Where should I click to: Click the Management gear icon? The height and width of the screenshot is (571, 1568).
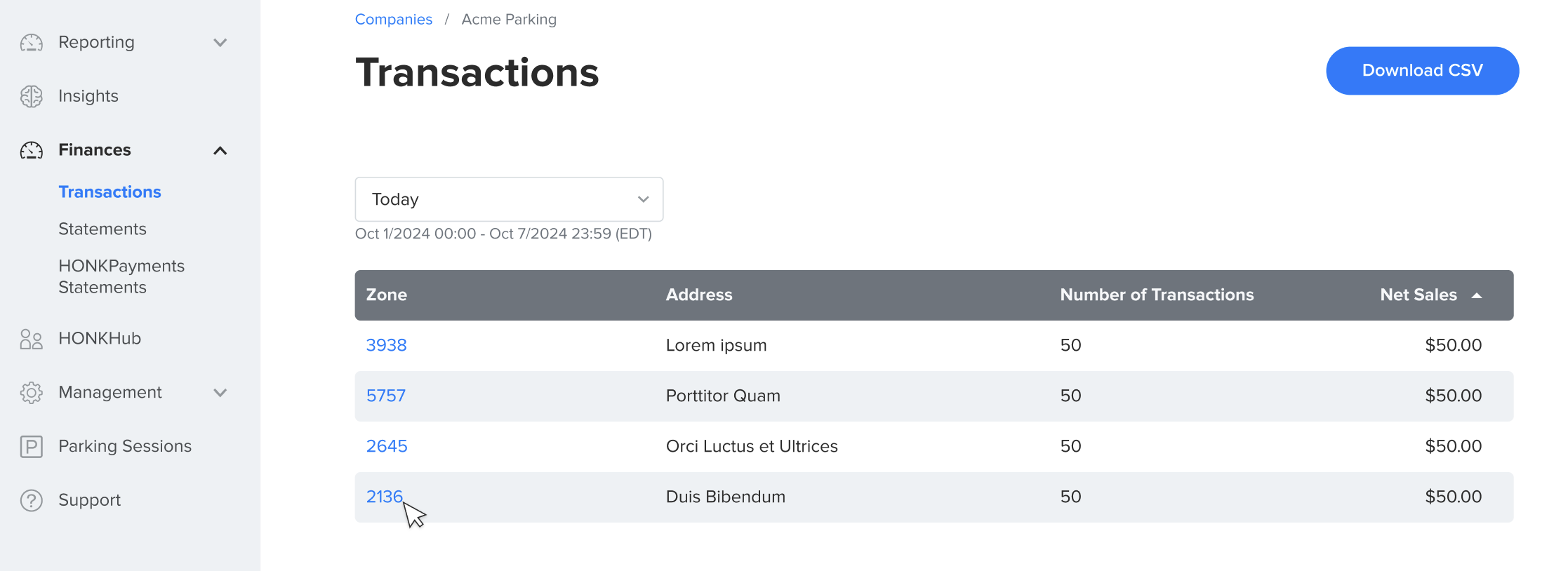point(32,393)
